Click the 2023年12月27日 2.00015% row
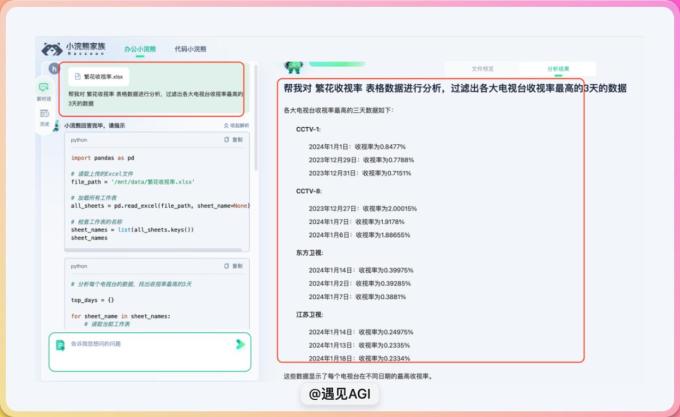The image size is (680, 417). point(363,208)
